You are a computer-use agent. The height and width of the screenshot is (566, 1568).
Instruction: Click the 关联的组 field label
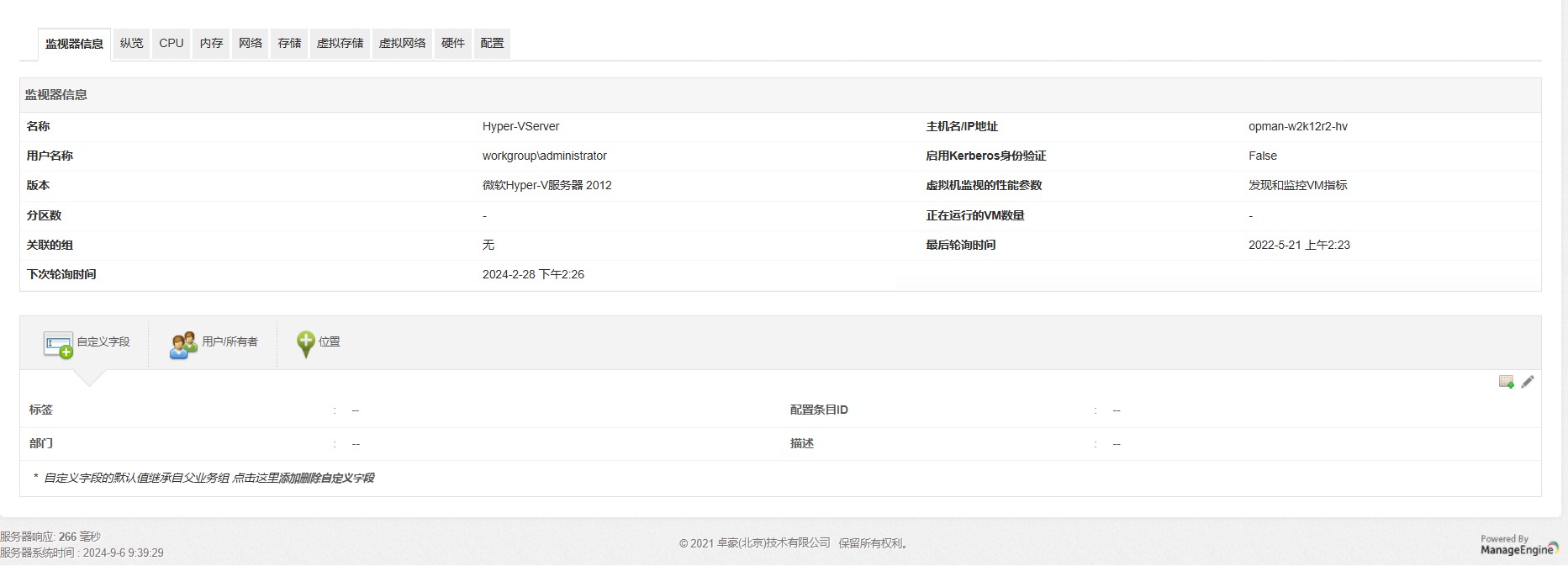pyautogui.click(x=50, y=245)
